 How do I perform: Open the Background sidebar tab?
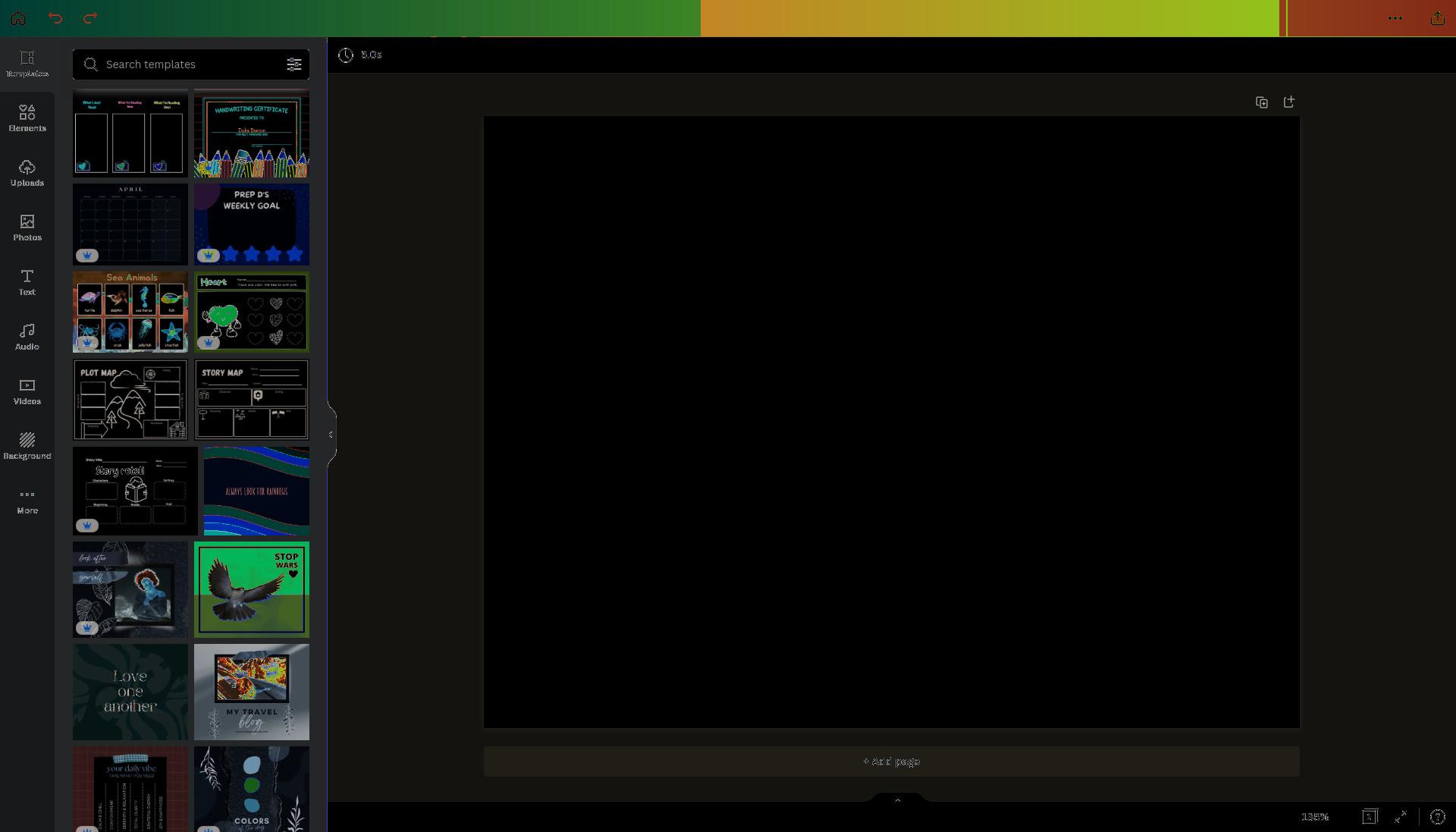coord(27,447)
